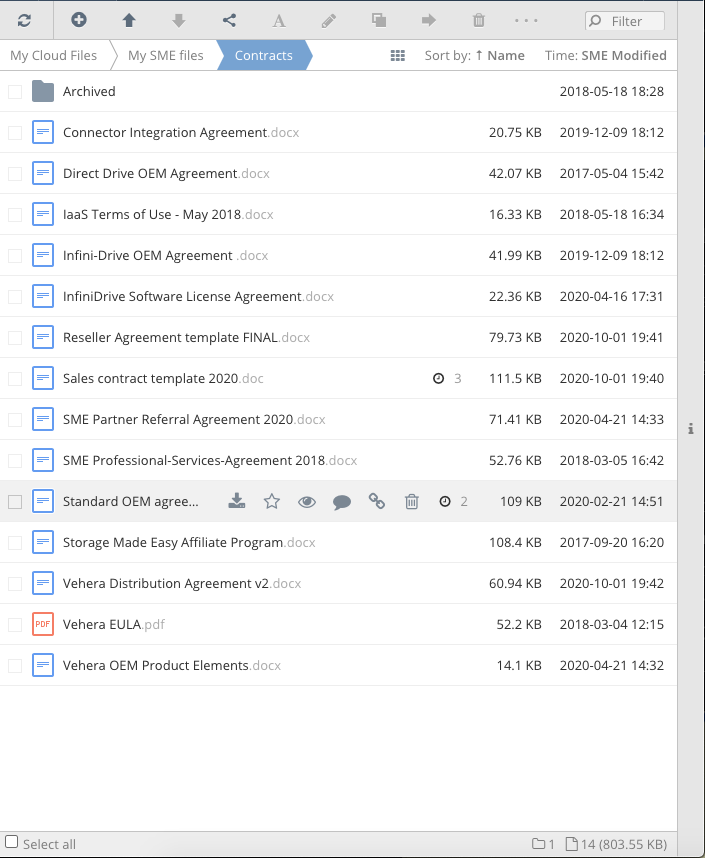
Task: Click the upload arrow icon in the toolbar
Action: coord(129,20)
